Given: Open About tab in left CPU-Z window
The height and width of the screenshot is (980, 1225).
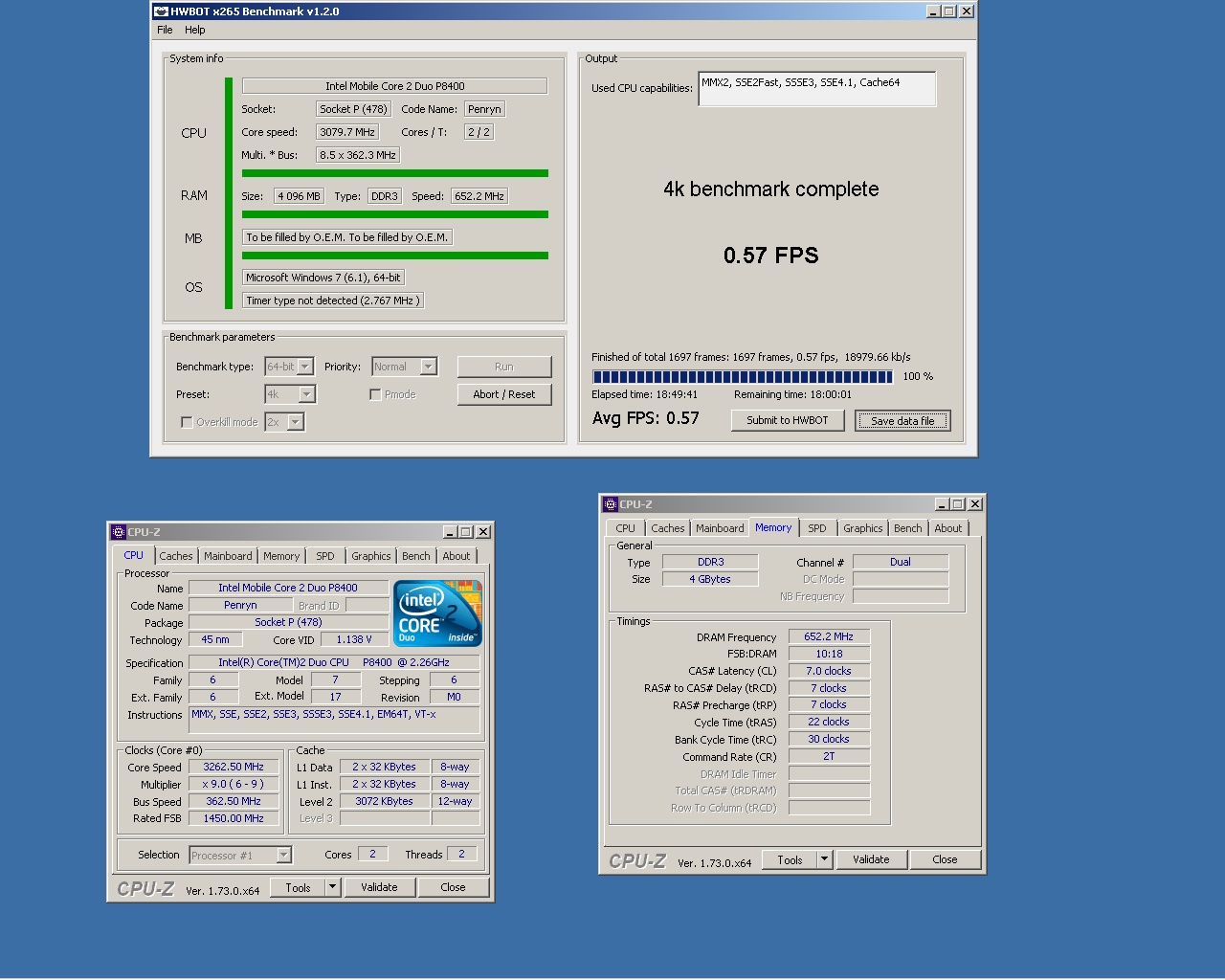Looking at the screenshot, I should (457, 556).
